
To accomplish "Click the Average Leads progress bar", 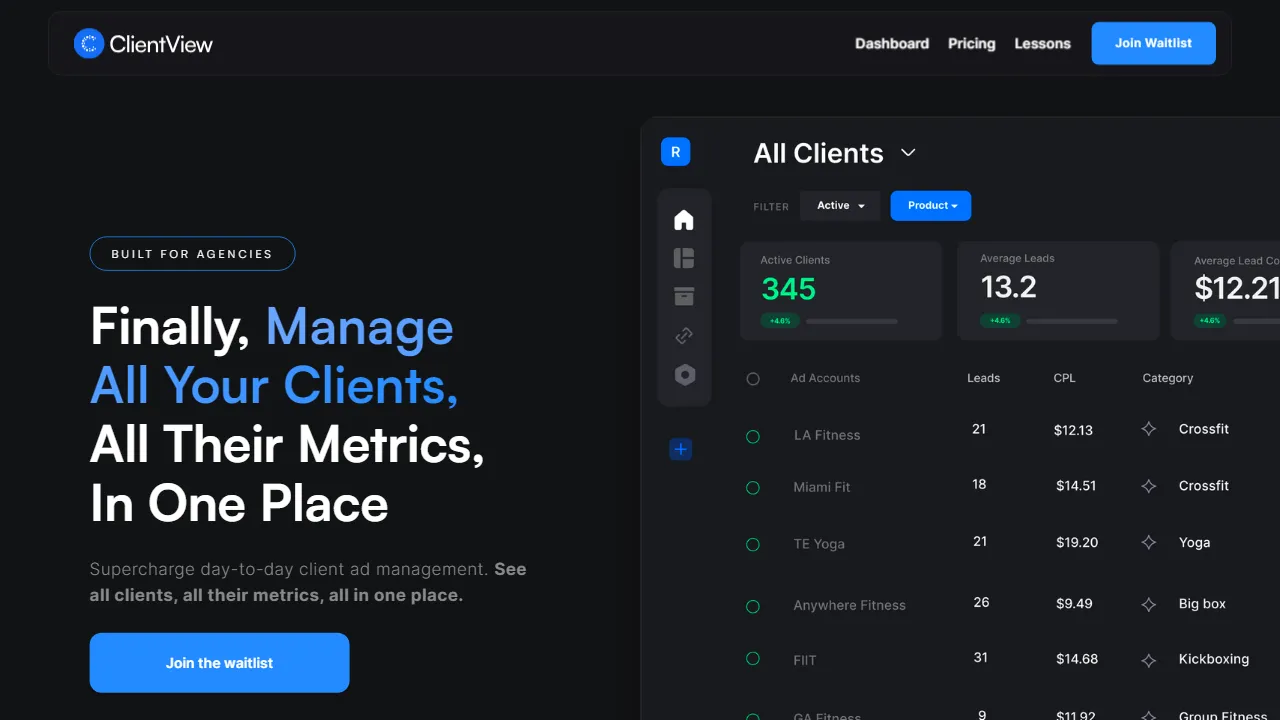I will (1072, 321).
